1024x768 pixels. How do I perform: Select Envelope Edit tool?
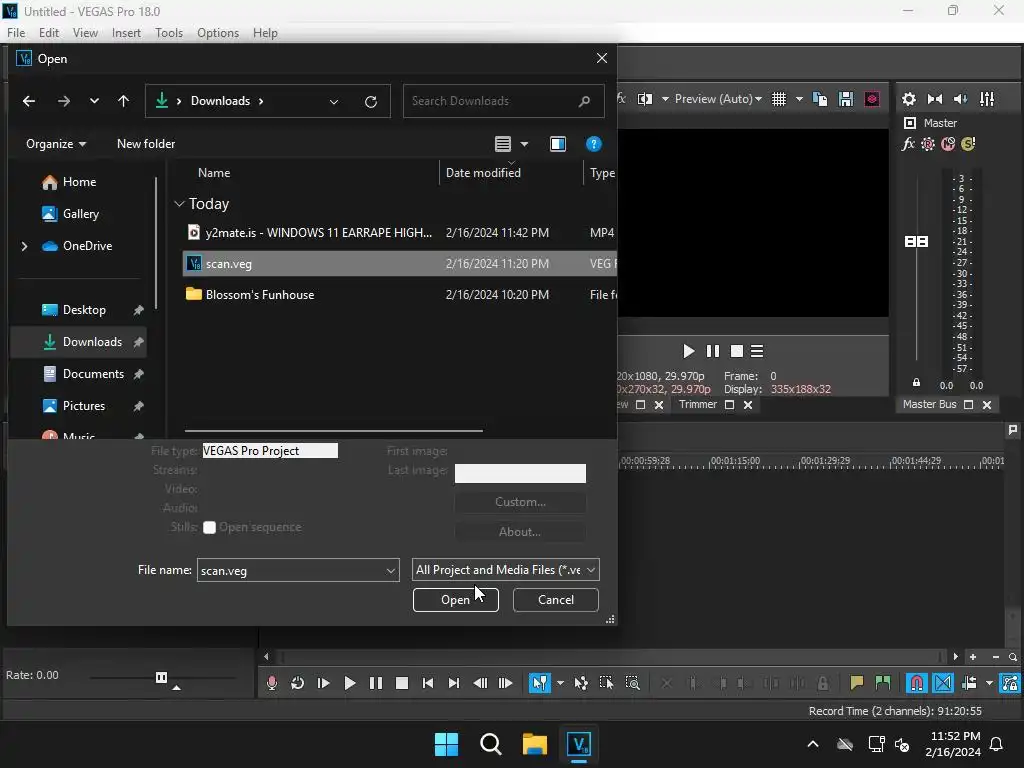coord(581,683)
